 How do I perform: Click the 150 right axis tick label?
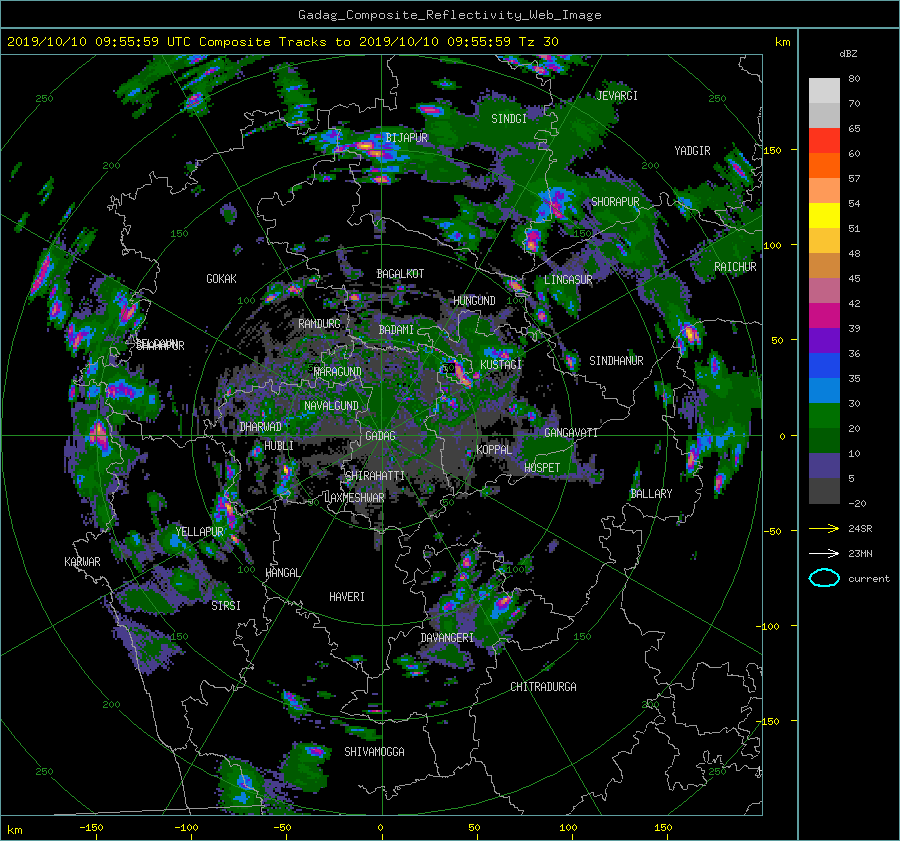click(772, 150)
